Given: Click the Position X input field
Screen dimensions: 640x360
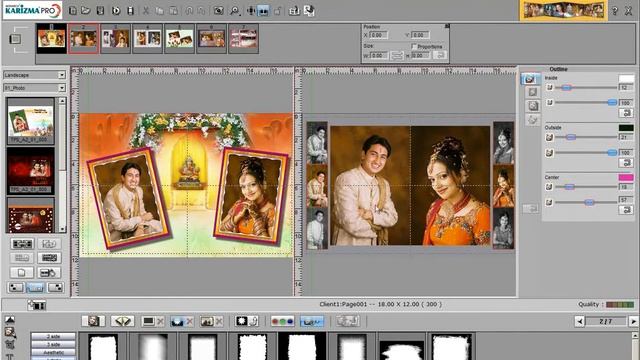Looking at the screenshot, I should [379, 35].
